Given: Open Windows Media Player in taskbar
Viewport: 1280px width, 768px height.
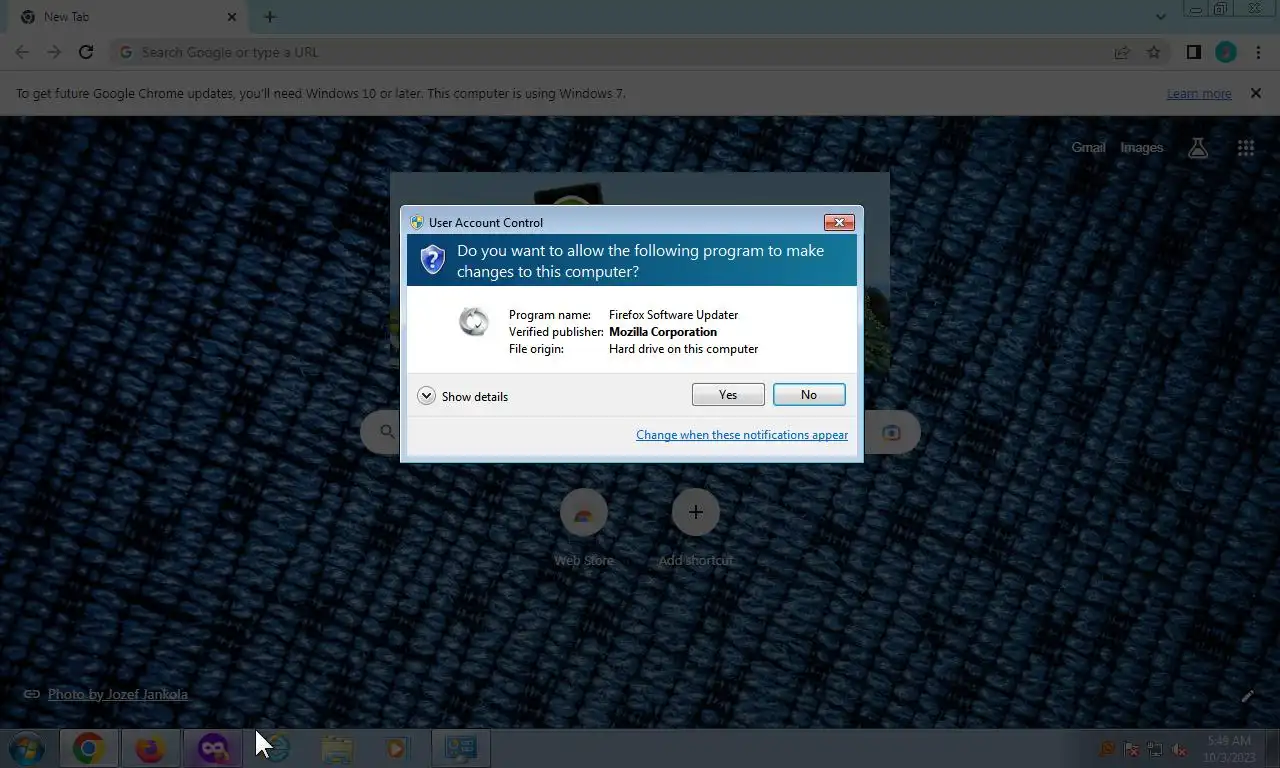Looking at the screenshot, I should [398, 748].
